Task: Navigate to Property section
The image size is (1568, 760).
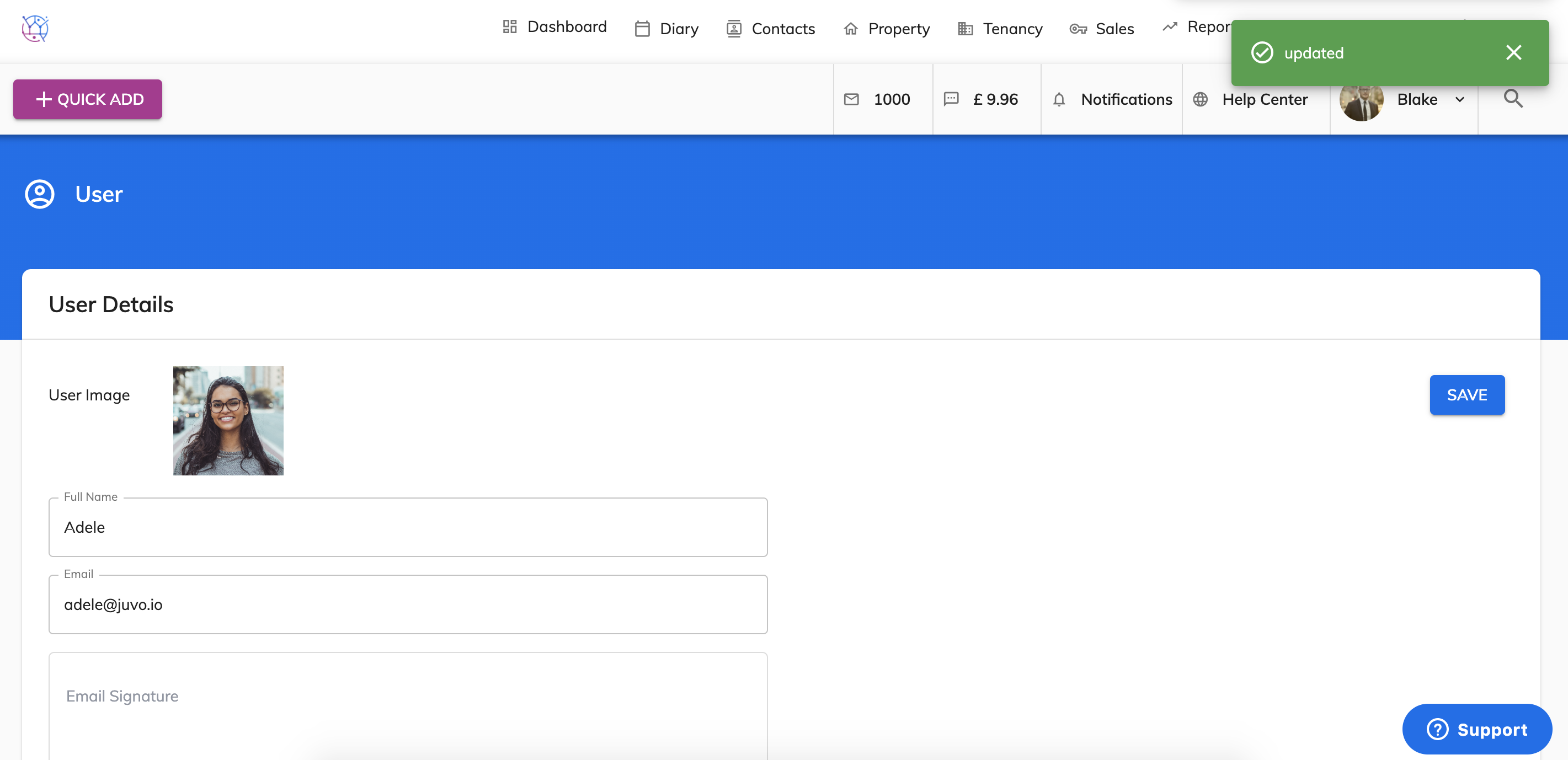Action: pos(886,29)
